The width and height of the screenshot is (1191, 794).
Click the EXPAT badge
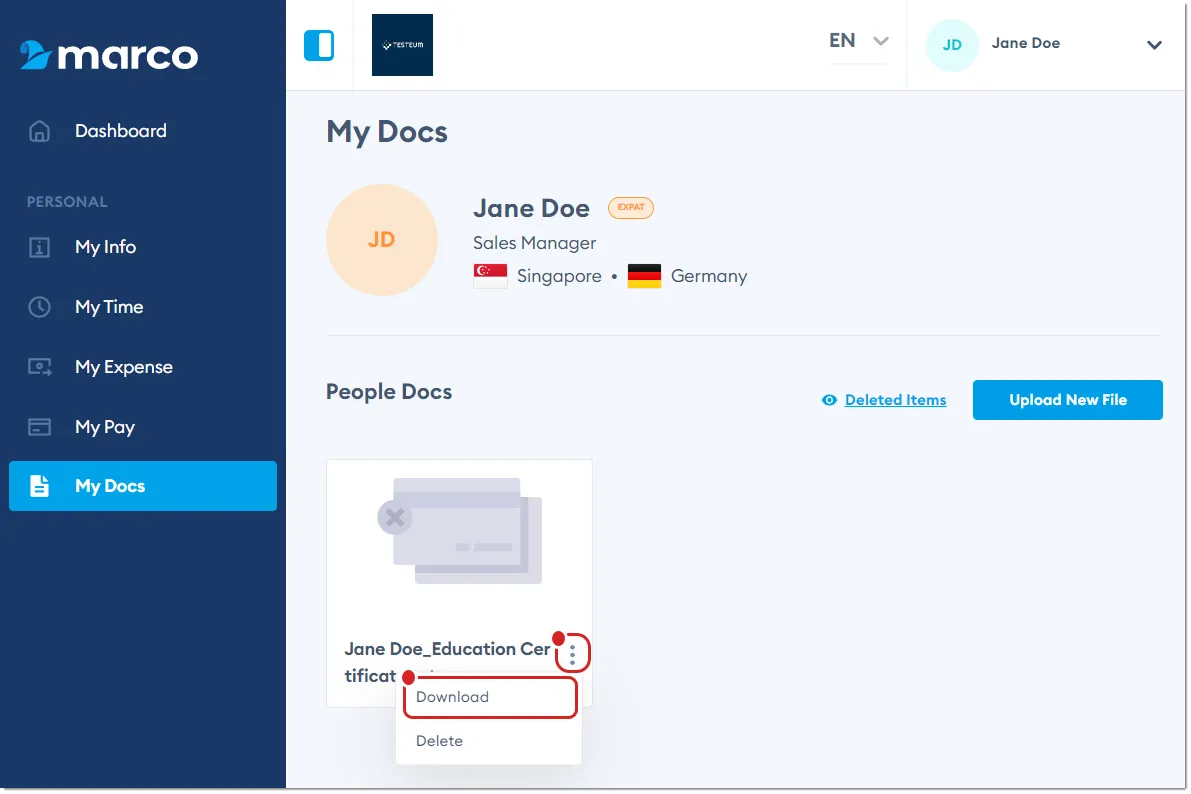[630, 207]
